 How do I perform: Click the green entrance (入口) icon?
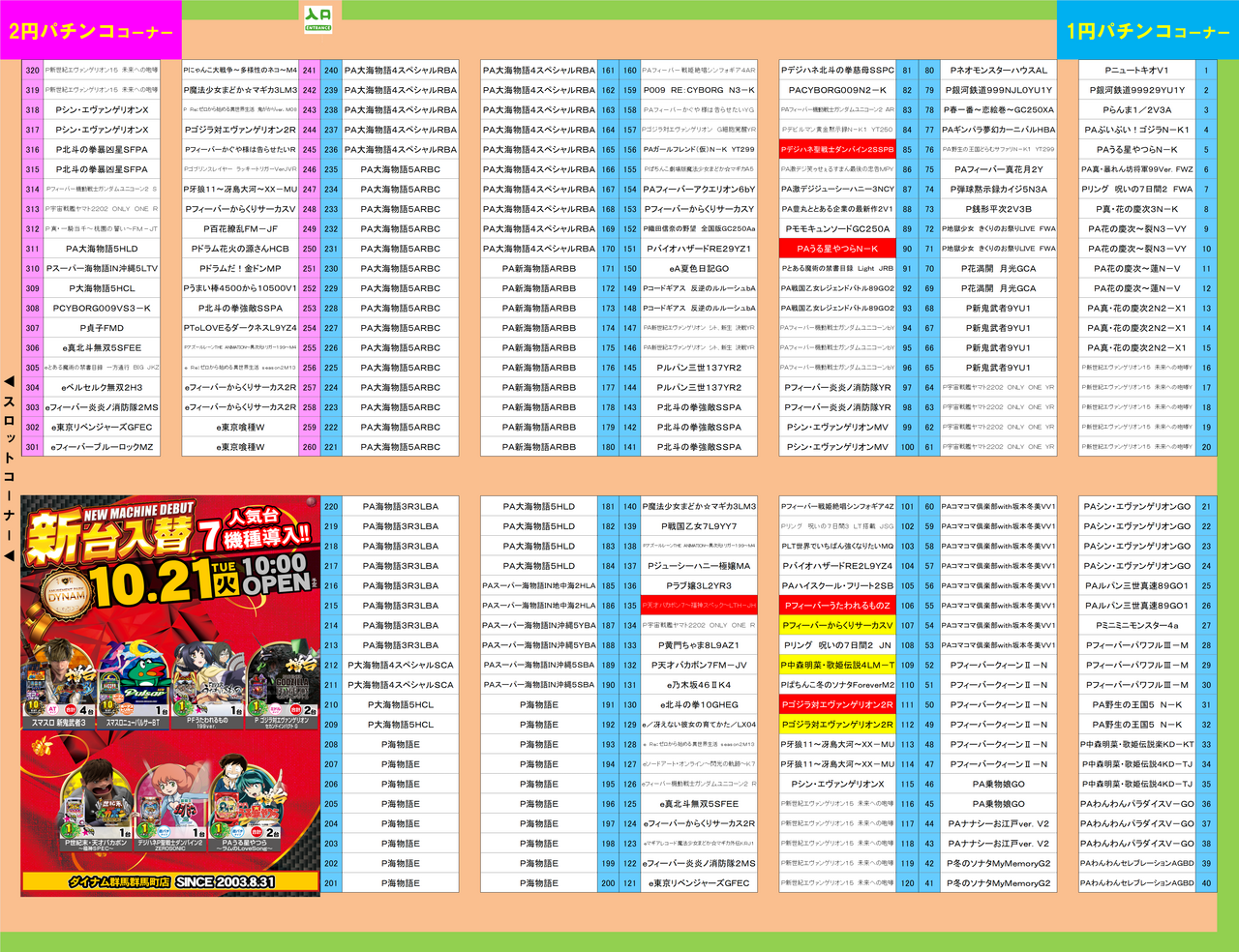point(317,17)
